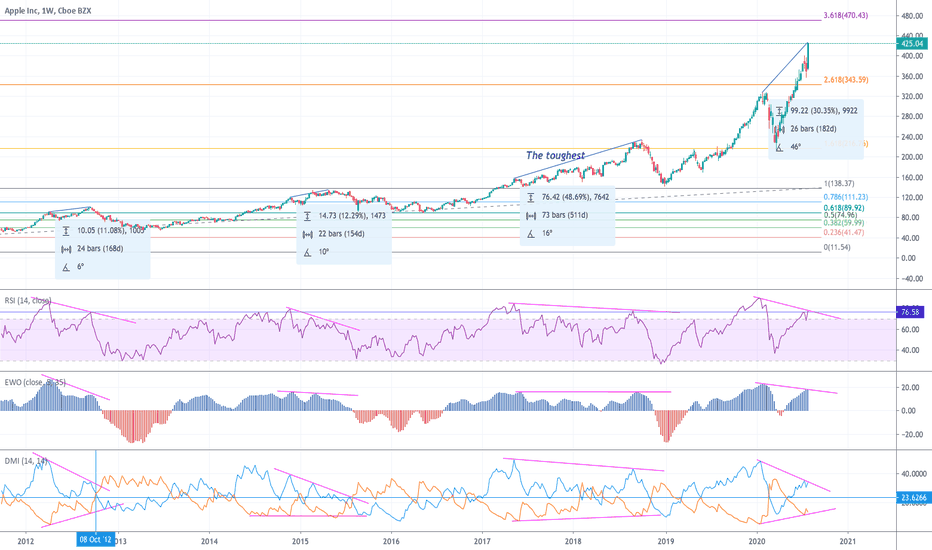Screen dimensions: 932x550
Task: Click the 40.0000 DMI scale label
Action: pos(914,474)
